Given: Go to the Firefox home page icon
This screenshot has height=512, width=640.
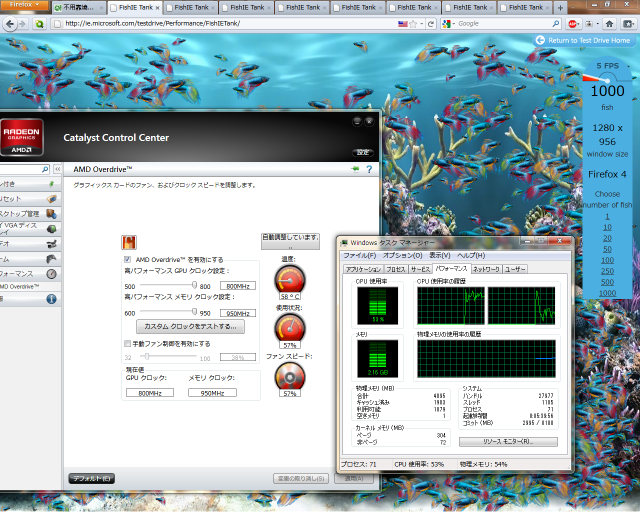Looking at the screenshot, I should 609,24.
